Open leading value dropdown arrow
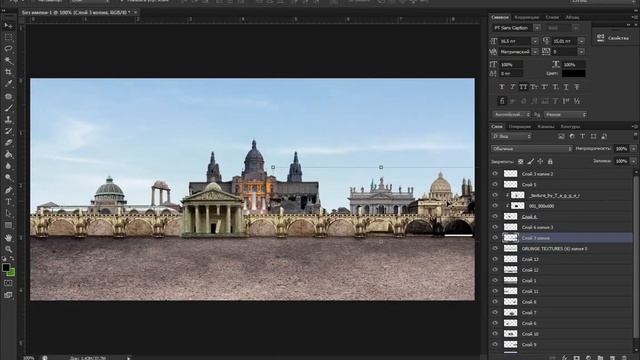 pos(582,41)
